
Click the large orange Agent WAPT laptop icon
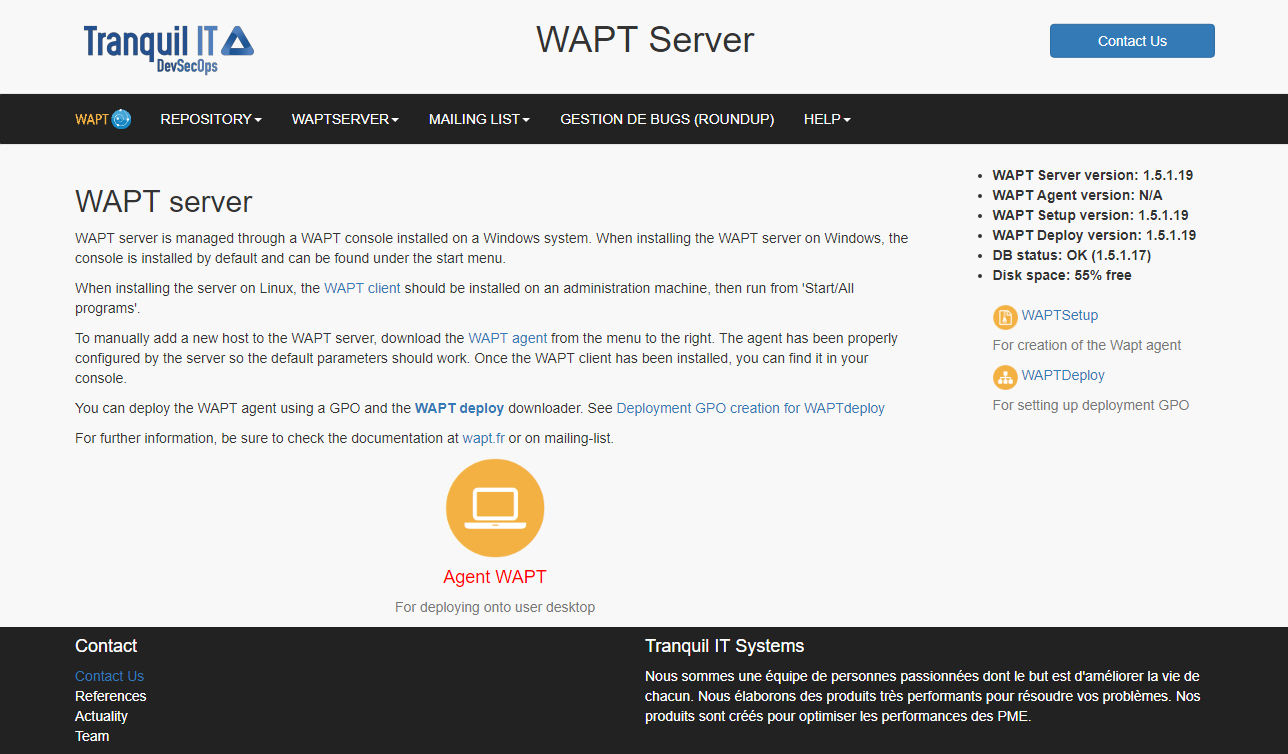(x=495, y=508)
